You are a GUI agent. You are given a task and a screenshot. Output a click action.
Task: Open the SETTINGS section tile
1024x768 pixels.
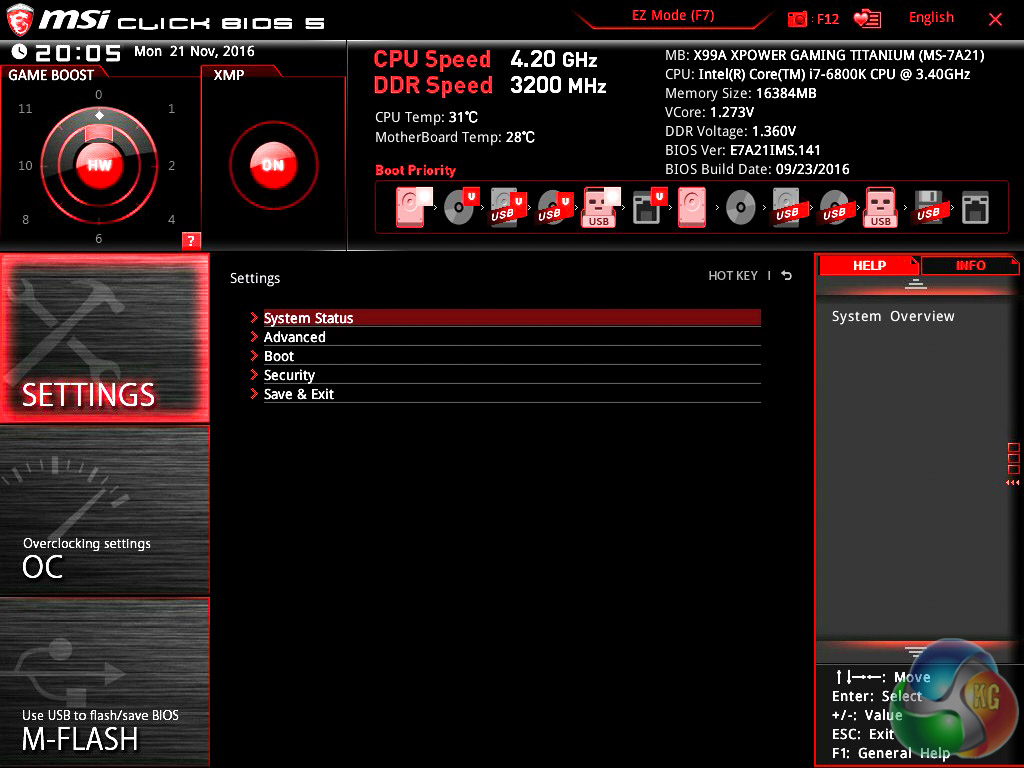(x=104, y=338)
